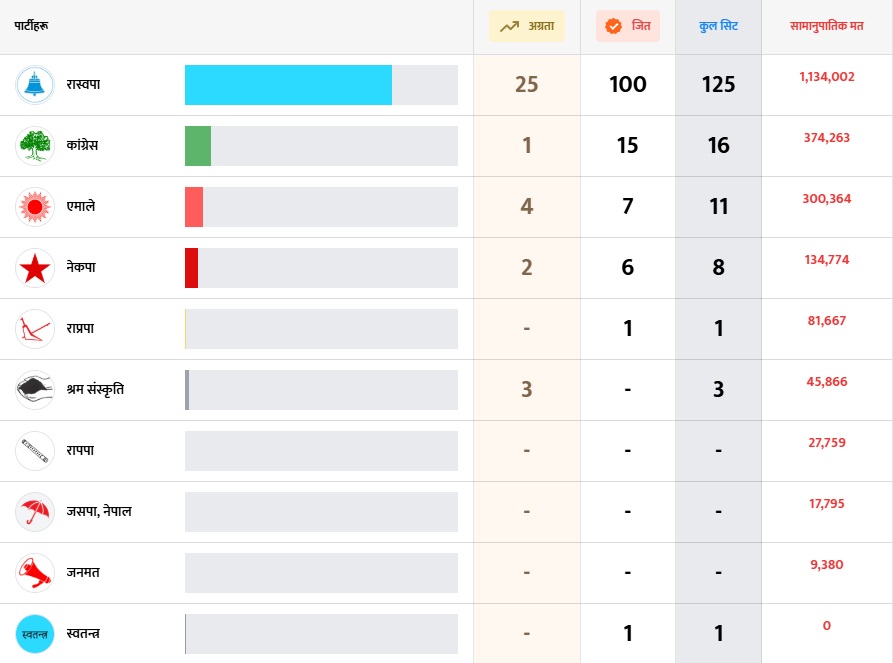Click the रास्वपा bell party logo
The image size is (893, 663).
tap(35, 85)
